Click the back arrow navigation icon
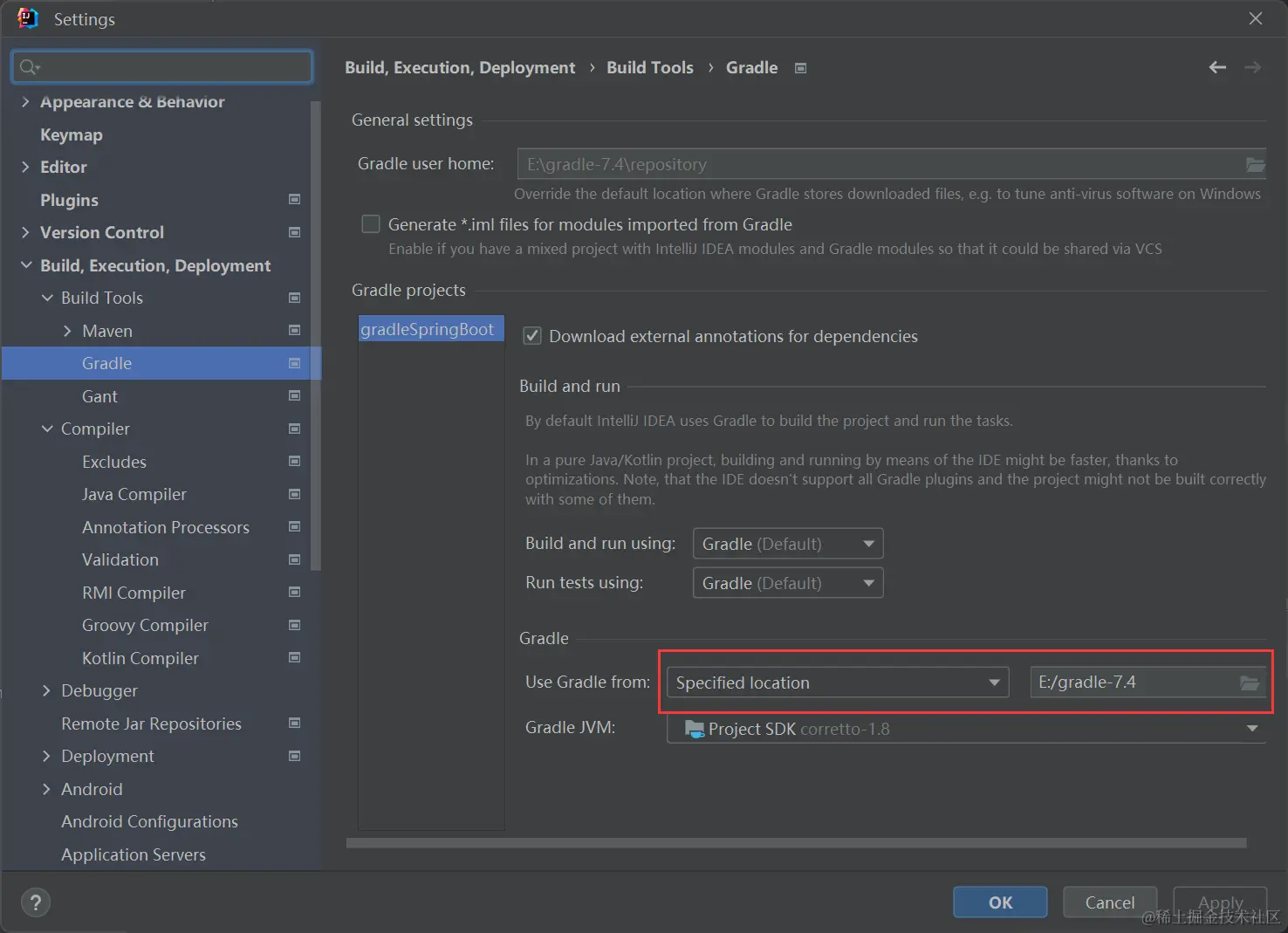The width and height of the screenshot is (1288, 933). [1217, 67]
